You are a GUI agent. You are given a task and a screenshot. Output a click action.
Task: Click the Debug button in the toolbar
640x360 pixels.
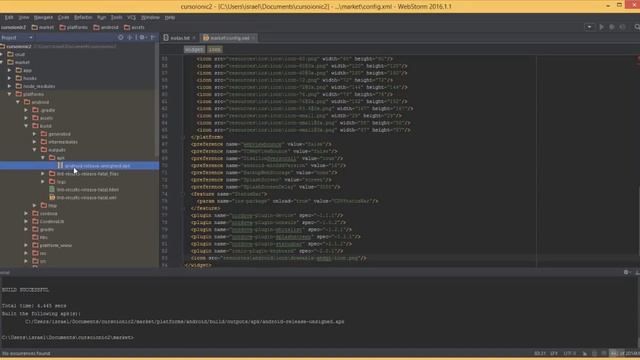point(612,27)
